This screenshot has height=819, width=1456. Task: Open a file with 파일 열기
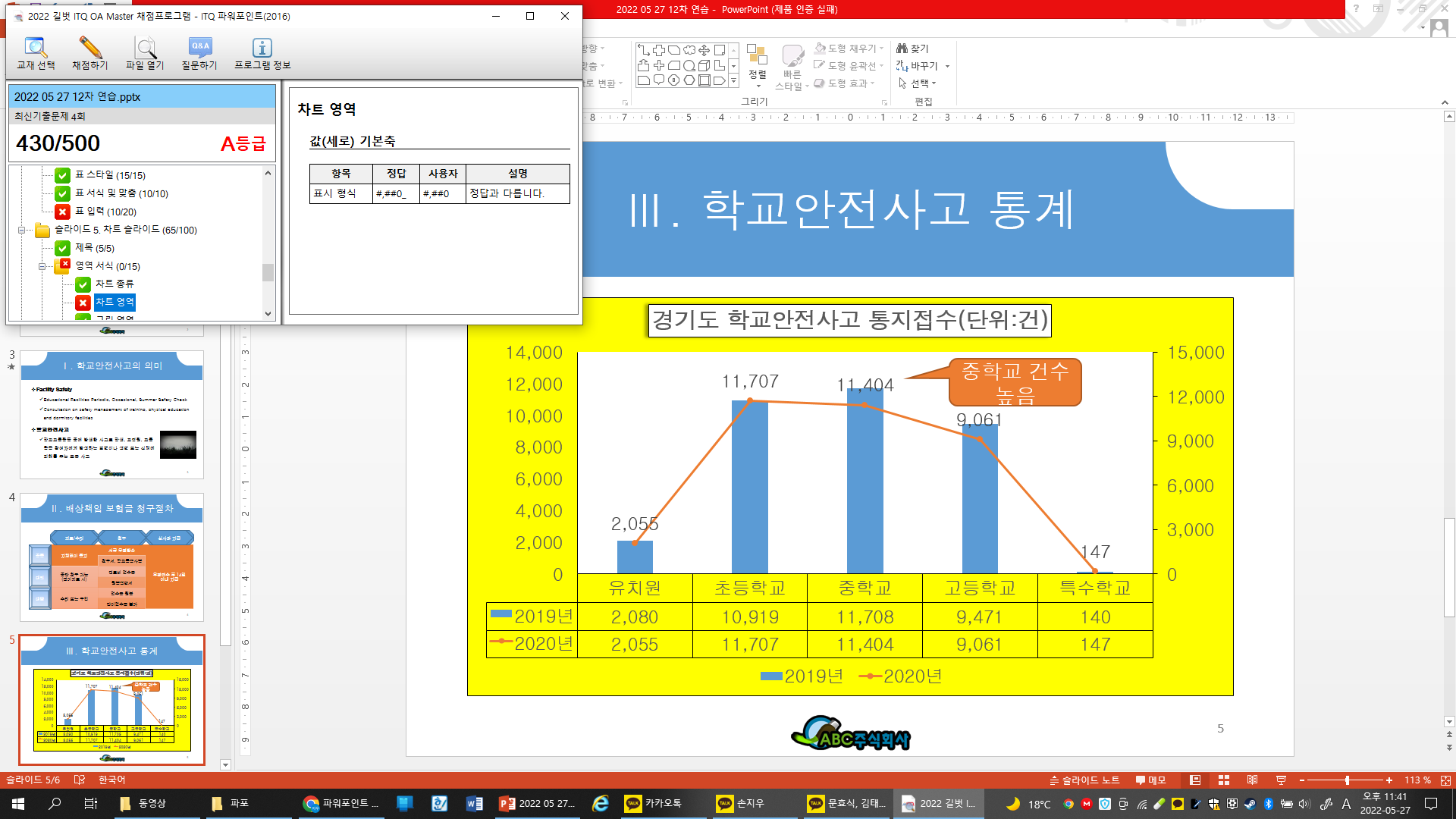click(145, 53)
